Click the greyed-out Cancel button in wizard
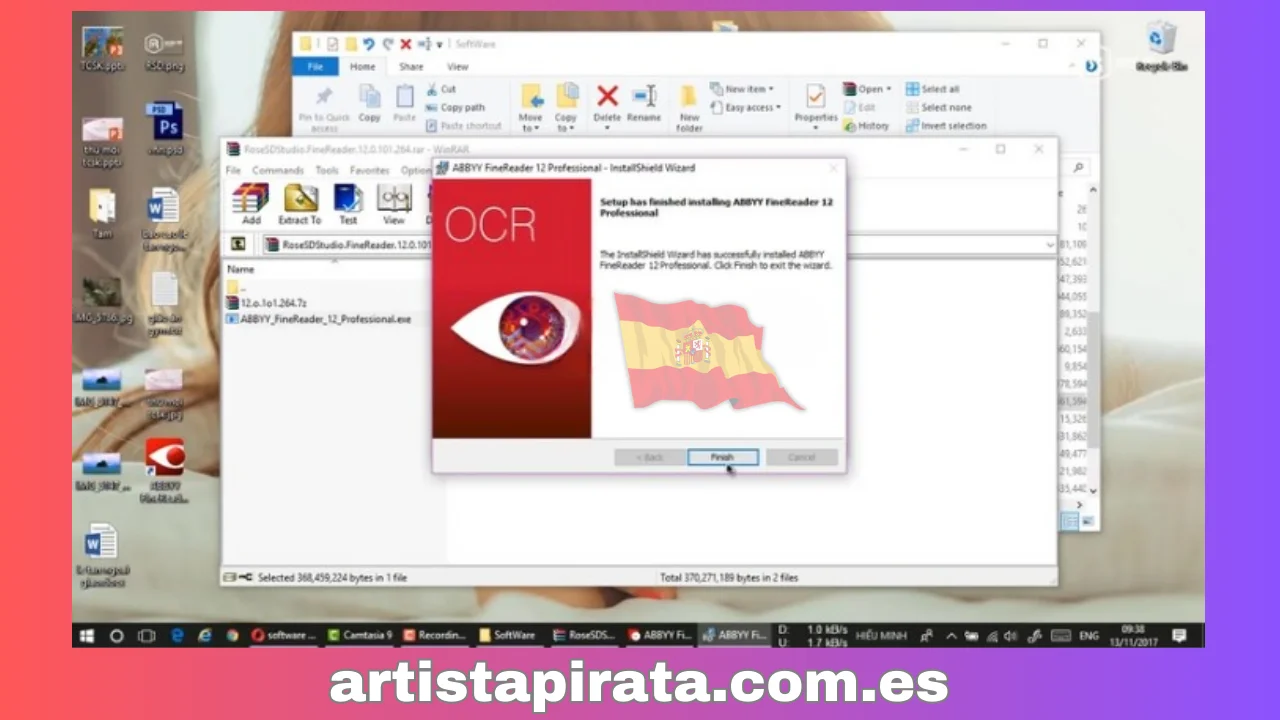This screenshot has height=720, width=1280. tap(802, 457)
